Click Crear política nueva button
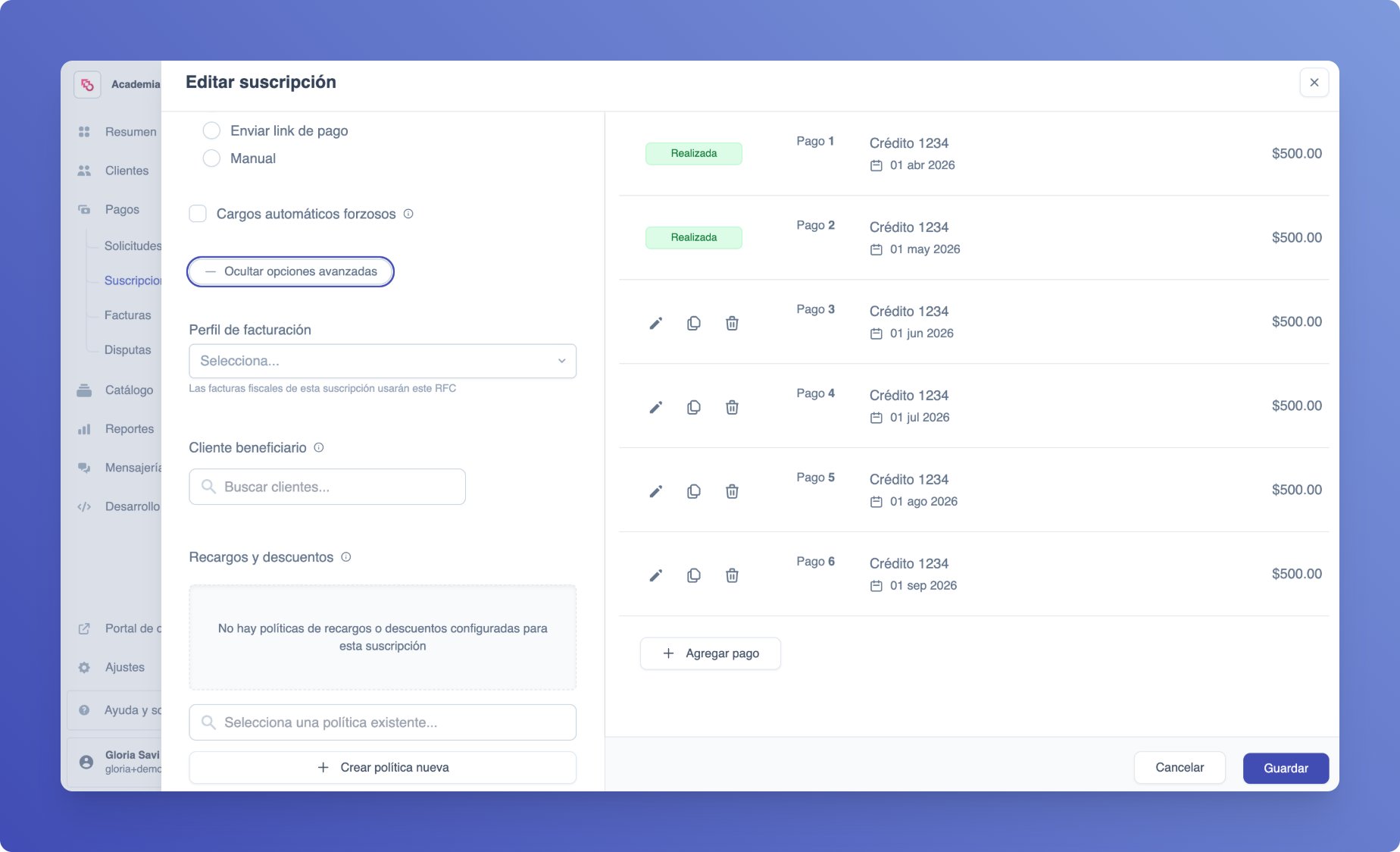Screen dimensions: 1400x852 point(383,768)
